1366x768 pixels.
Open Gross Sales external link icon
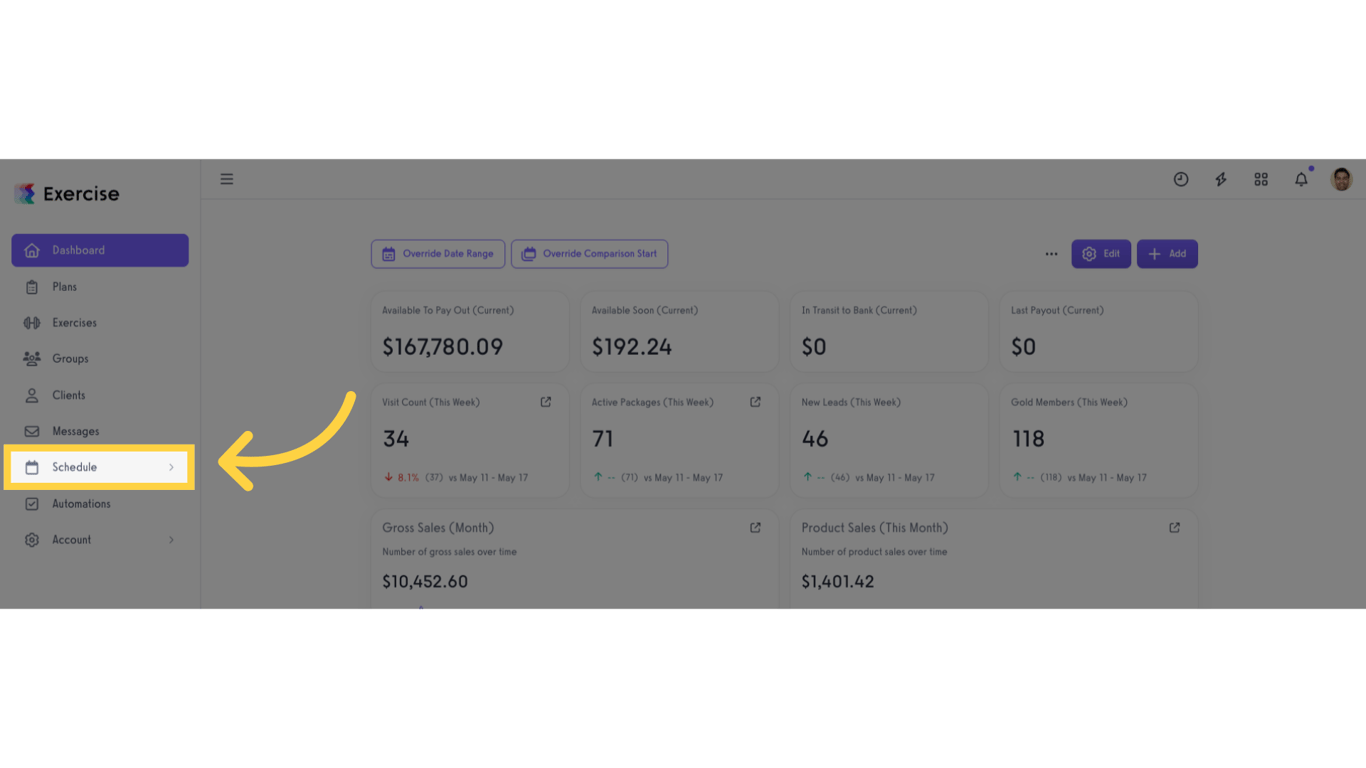tap(755, 528)
